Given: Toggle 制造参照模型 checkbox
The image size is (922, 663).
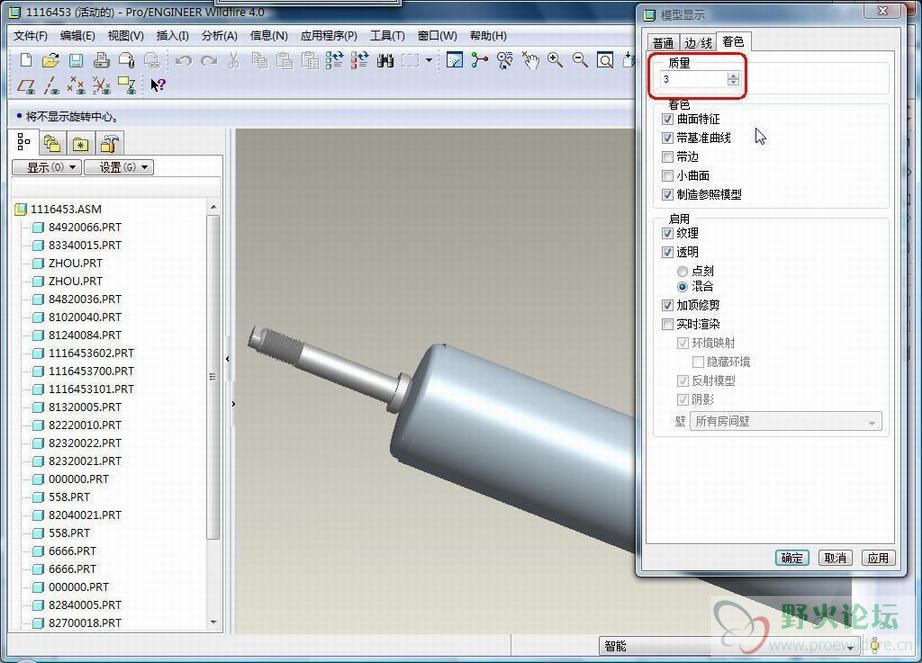Looking at the screenshot, I should pos(667,195).
